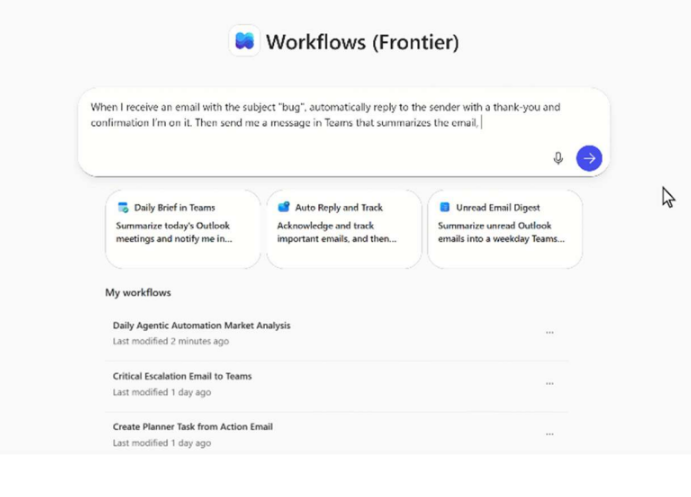Viewport: 691px width, 497px height.
Task: Click the Workflows app logo icon
Action: point(244,41)
